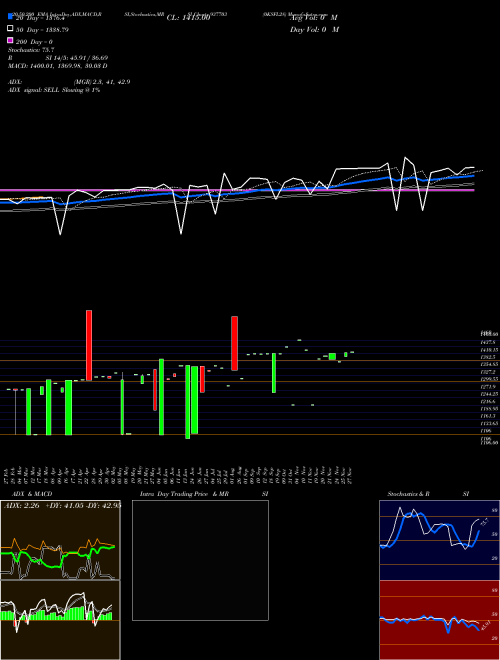Select the '50 Day = 1338.79' label
The image size is (500, 660).
coord(42,30)
